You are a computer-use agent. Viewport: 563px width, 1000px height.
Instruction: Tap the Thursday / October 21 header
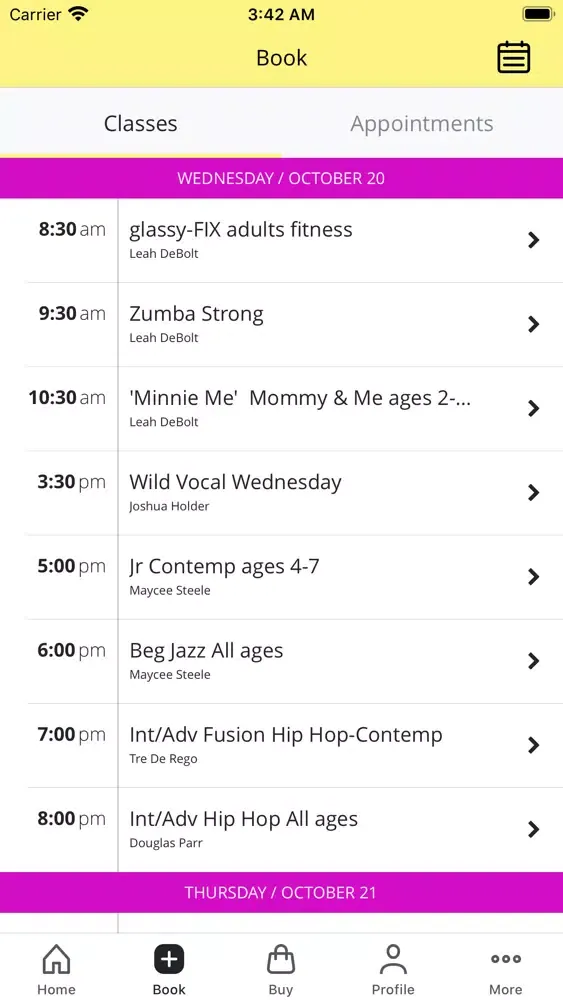point(281,892)
